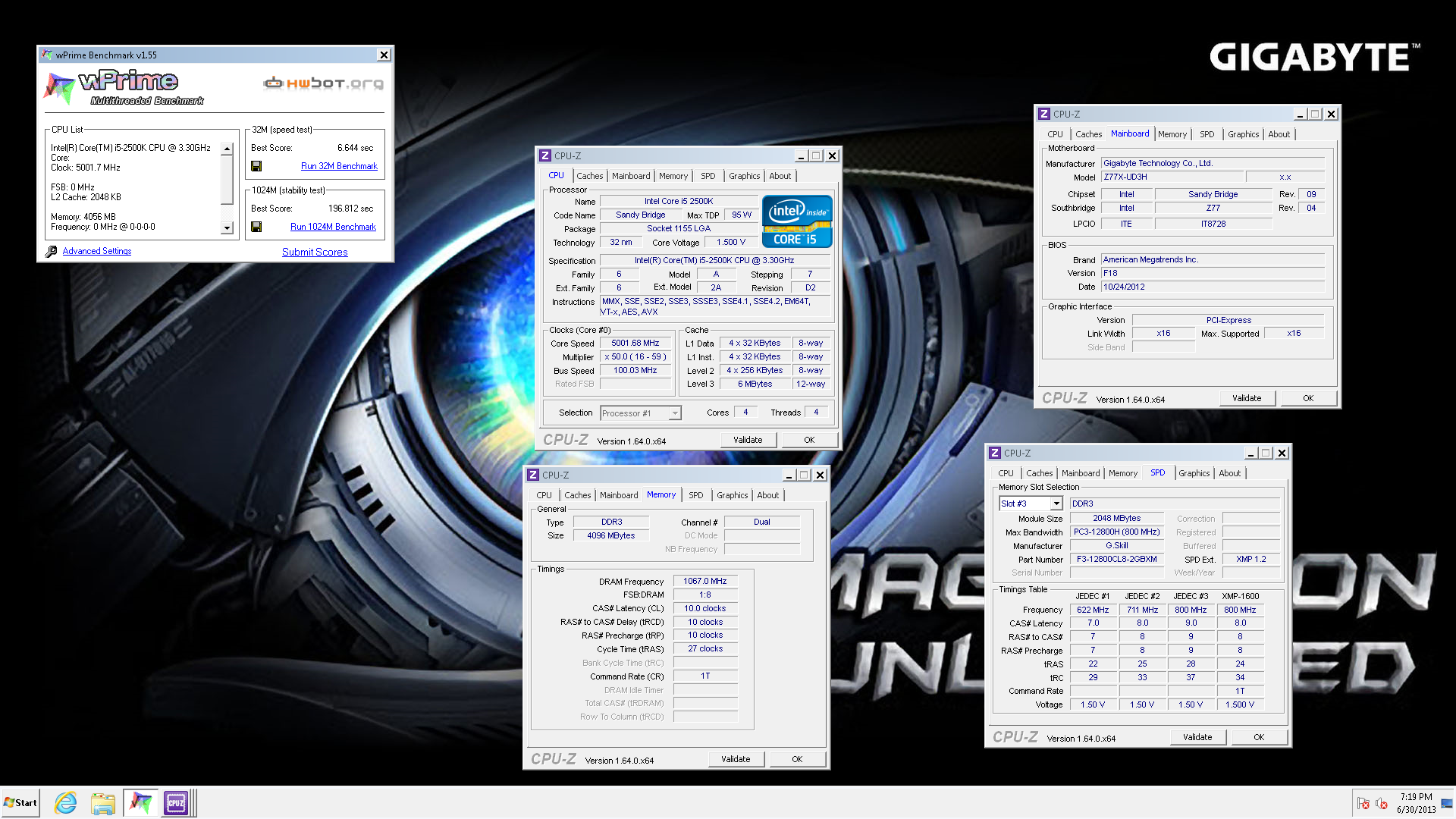Click the CPU List scroll up arrow in wPrime
The width and height of the screenshot is (1456, 819).
point(227,149)
